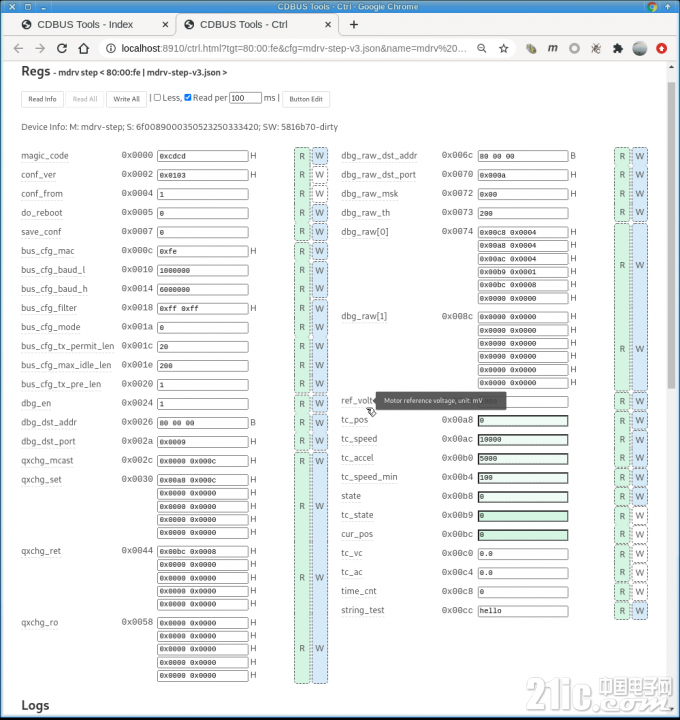Click R for the dbg_raw[0] block
This screenshot has height=720, width=680.
(x=622, y=265)
